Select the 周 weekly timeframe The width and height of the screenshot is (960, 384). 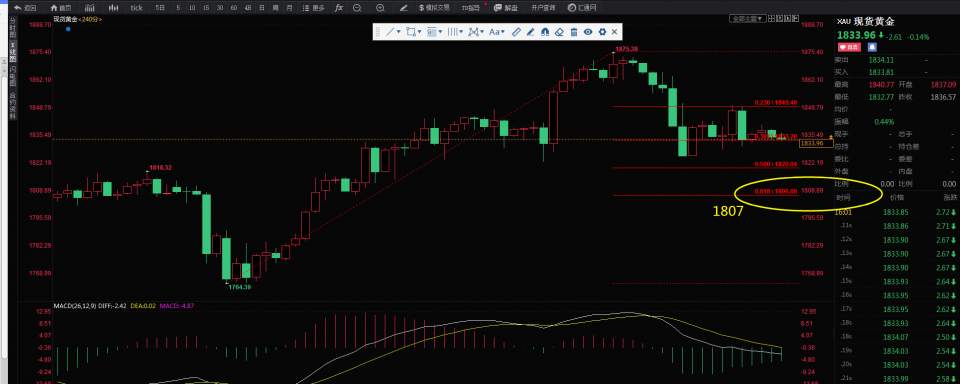[276, 8]
